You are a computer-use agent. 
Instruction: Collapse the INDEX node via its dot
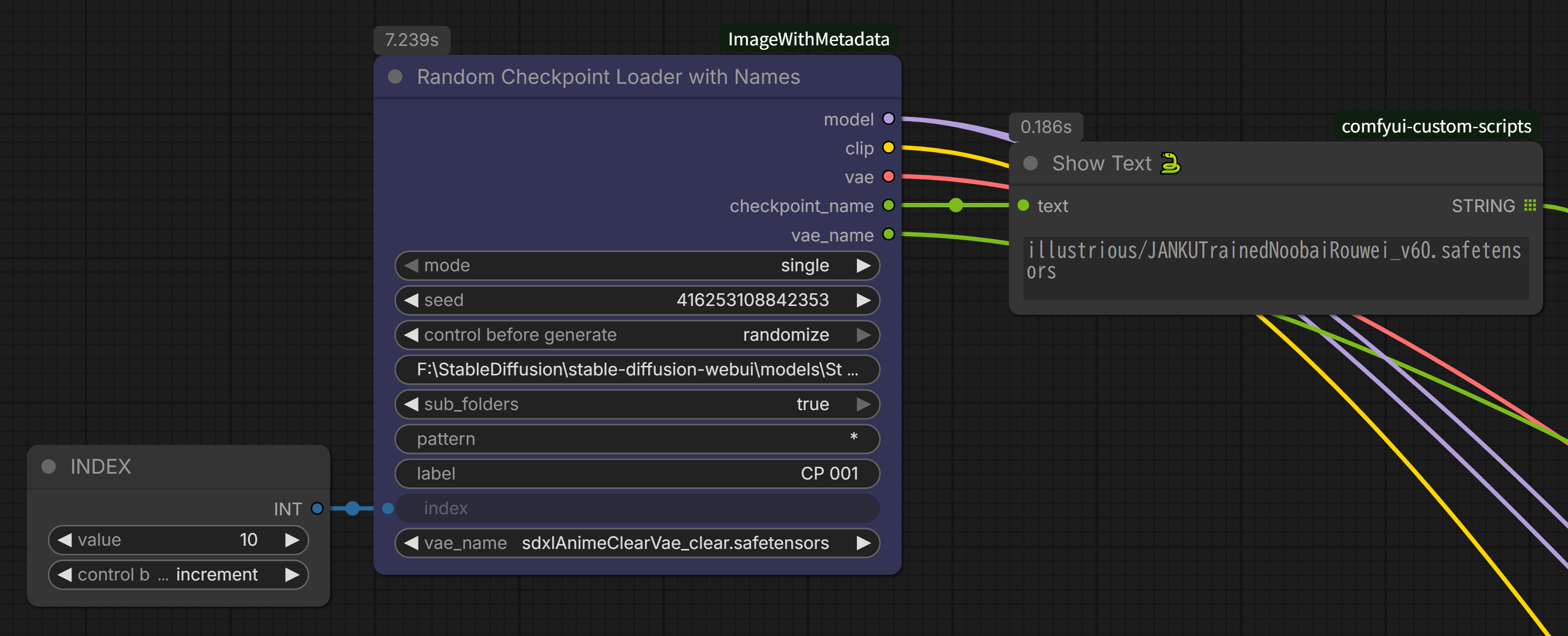pos(49,467)
